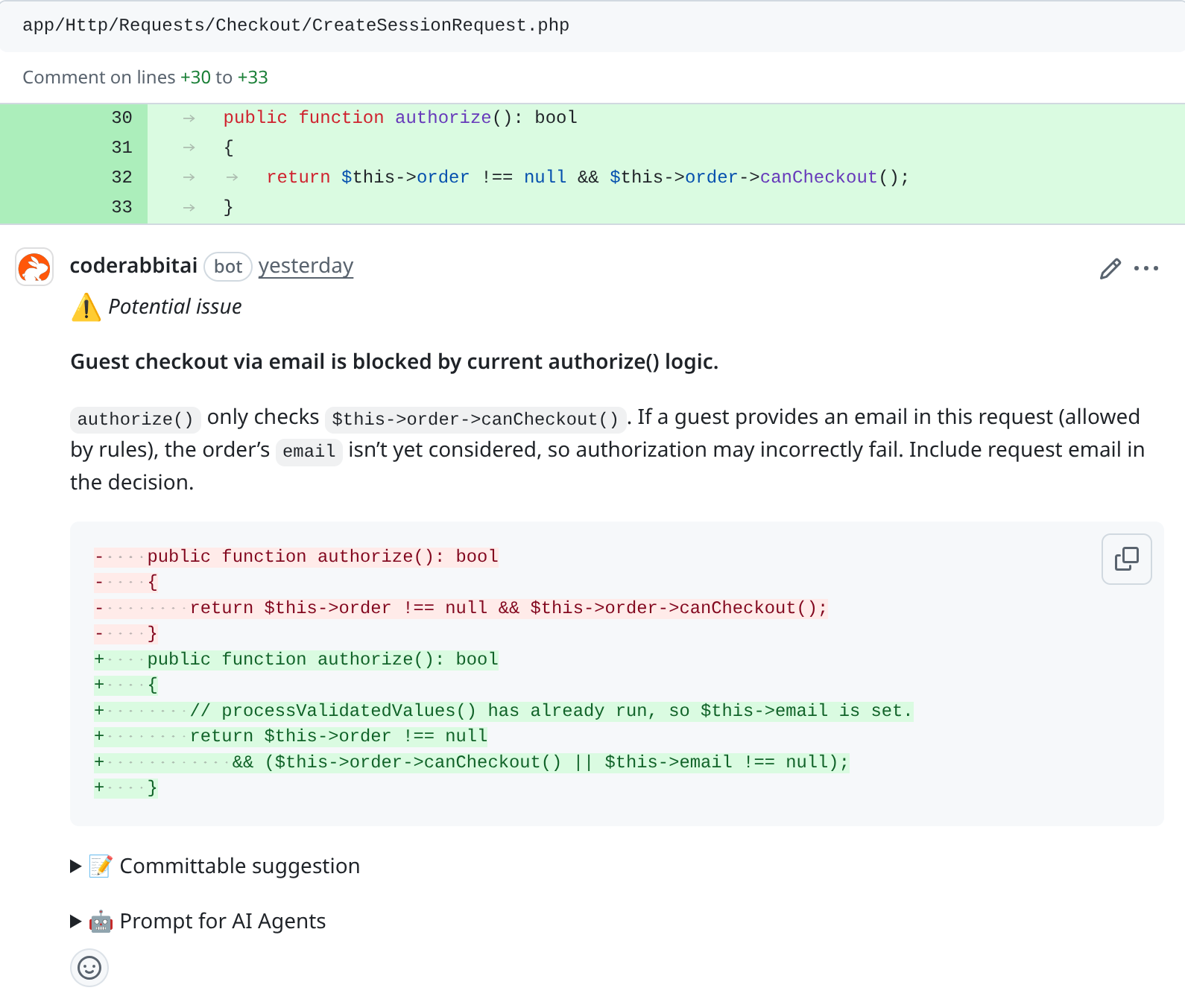Open the coderabbitai author link
The height and width of the screenshot is (1008, 1185).
click(133, 266)
